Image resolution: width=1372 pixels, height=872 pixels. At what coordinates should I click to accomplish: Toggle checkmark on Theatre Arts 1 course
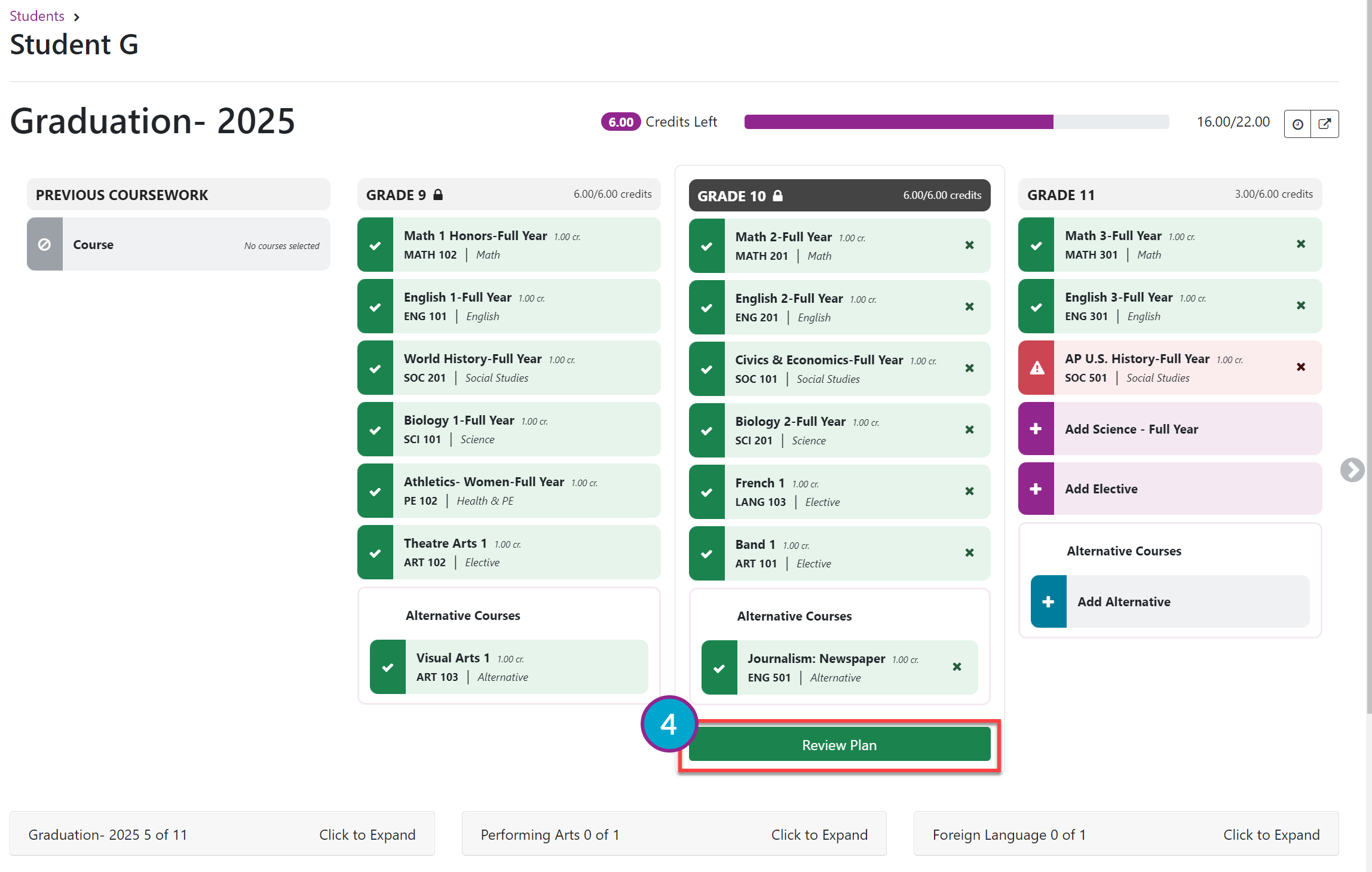tap(375, 552)
